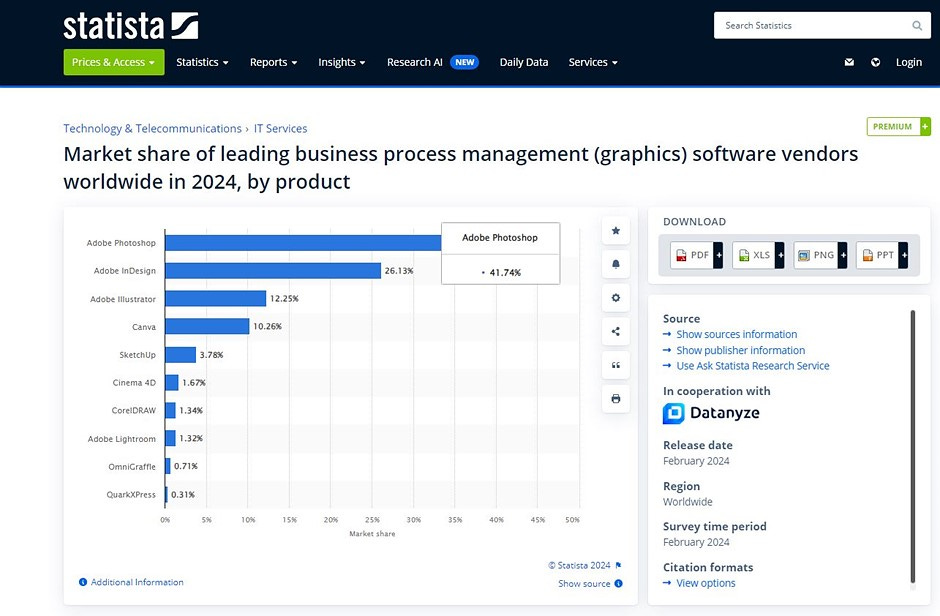The height and width of the screenshot is (616, 940).
Task: Click the OmniGraffle label
Action: click(132, 466)
